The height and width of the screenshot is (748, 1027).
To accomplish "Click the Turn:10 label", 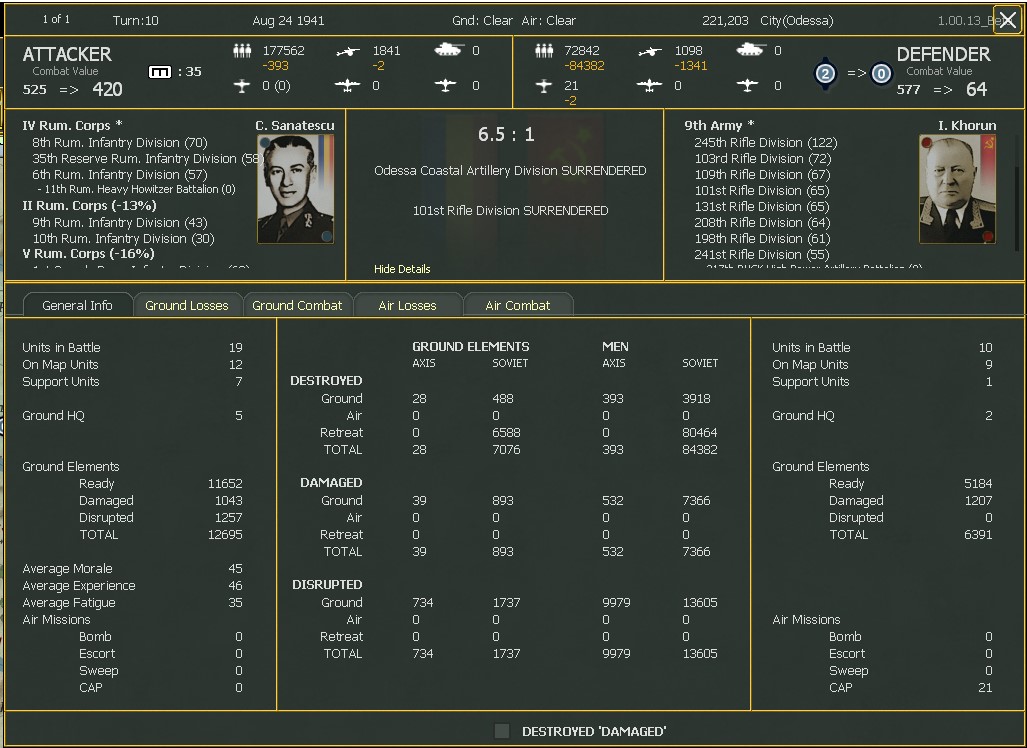I will coord(136,20).
